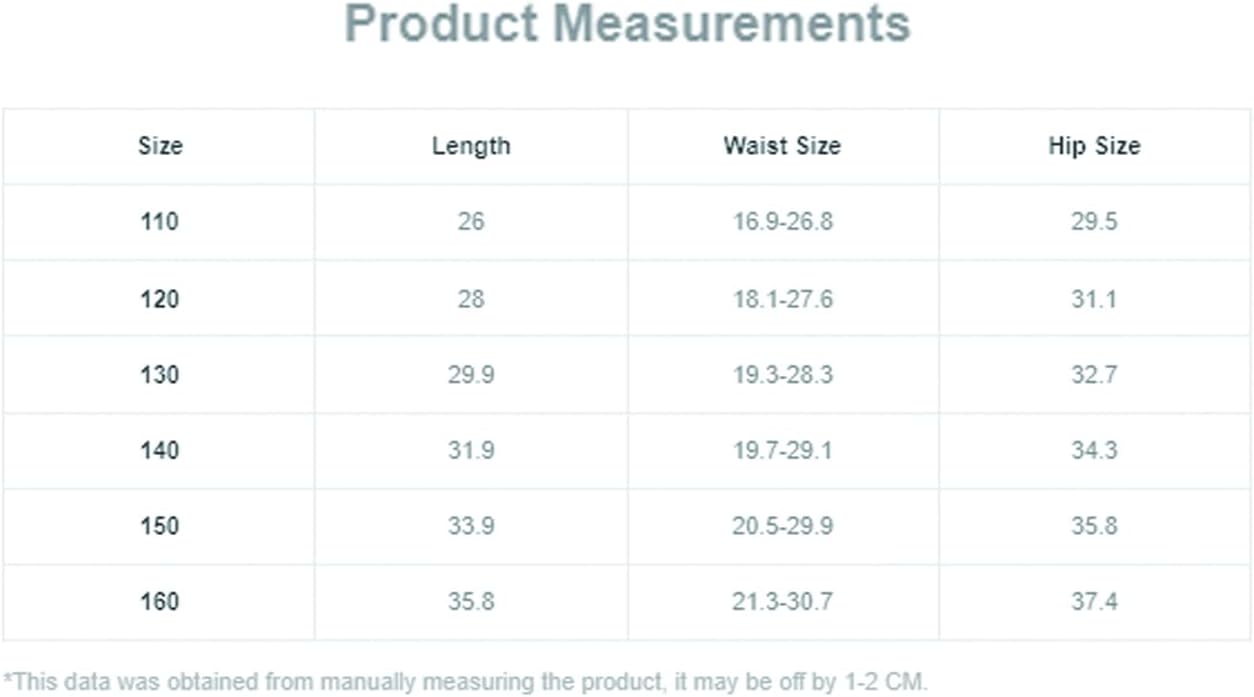
Task: Select the Length column header
Action: click(471, 146)
